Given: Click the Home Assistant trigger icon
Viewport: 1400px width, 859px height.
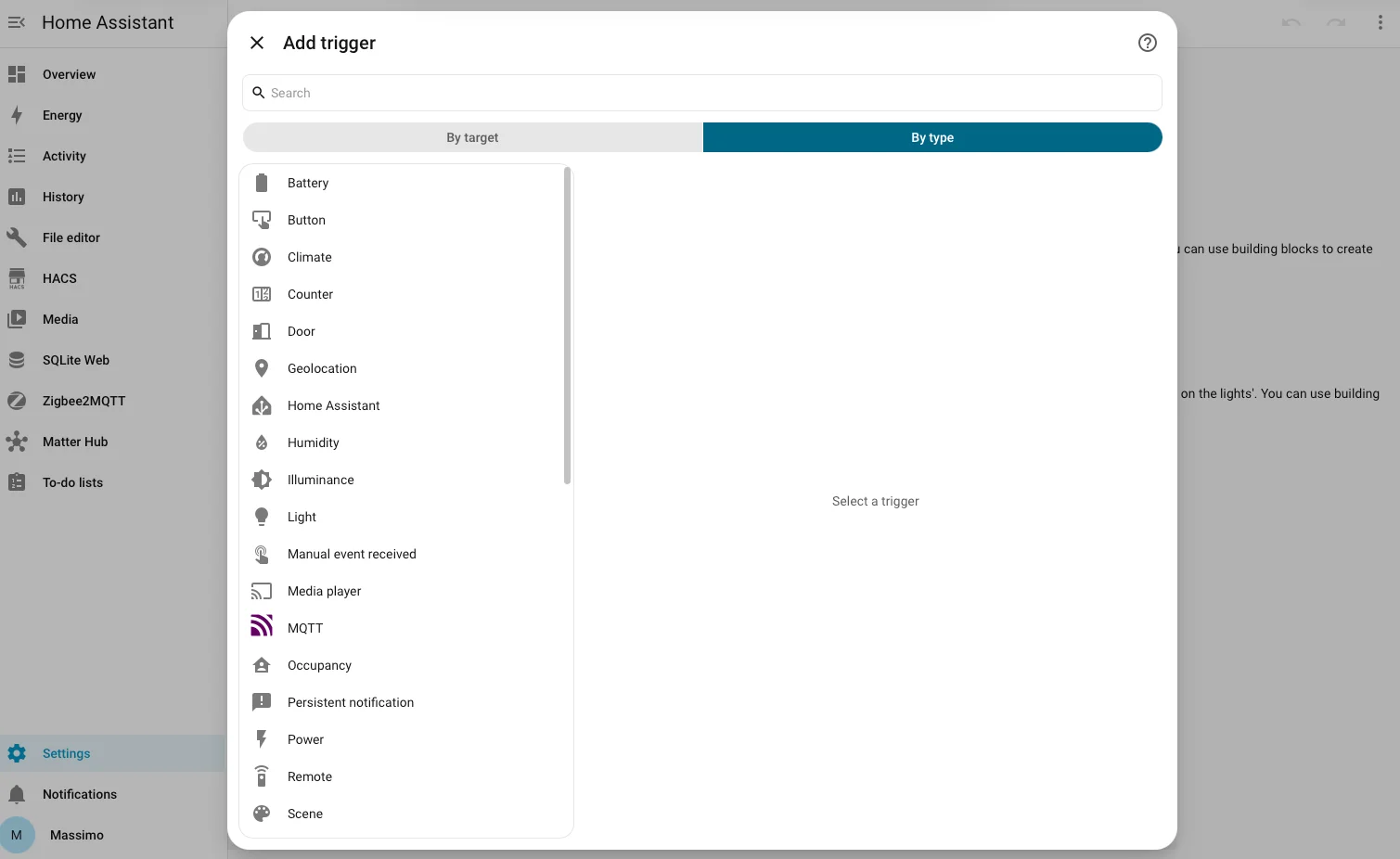Looking at the screenshot, I should (262, 405).
